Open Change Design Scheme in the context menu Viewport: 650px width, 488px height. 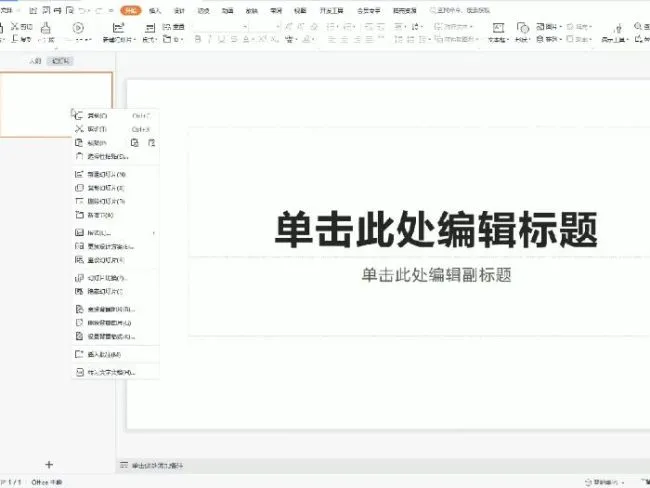click(115, 247)
